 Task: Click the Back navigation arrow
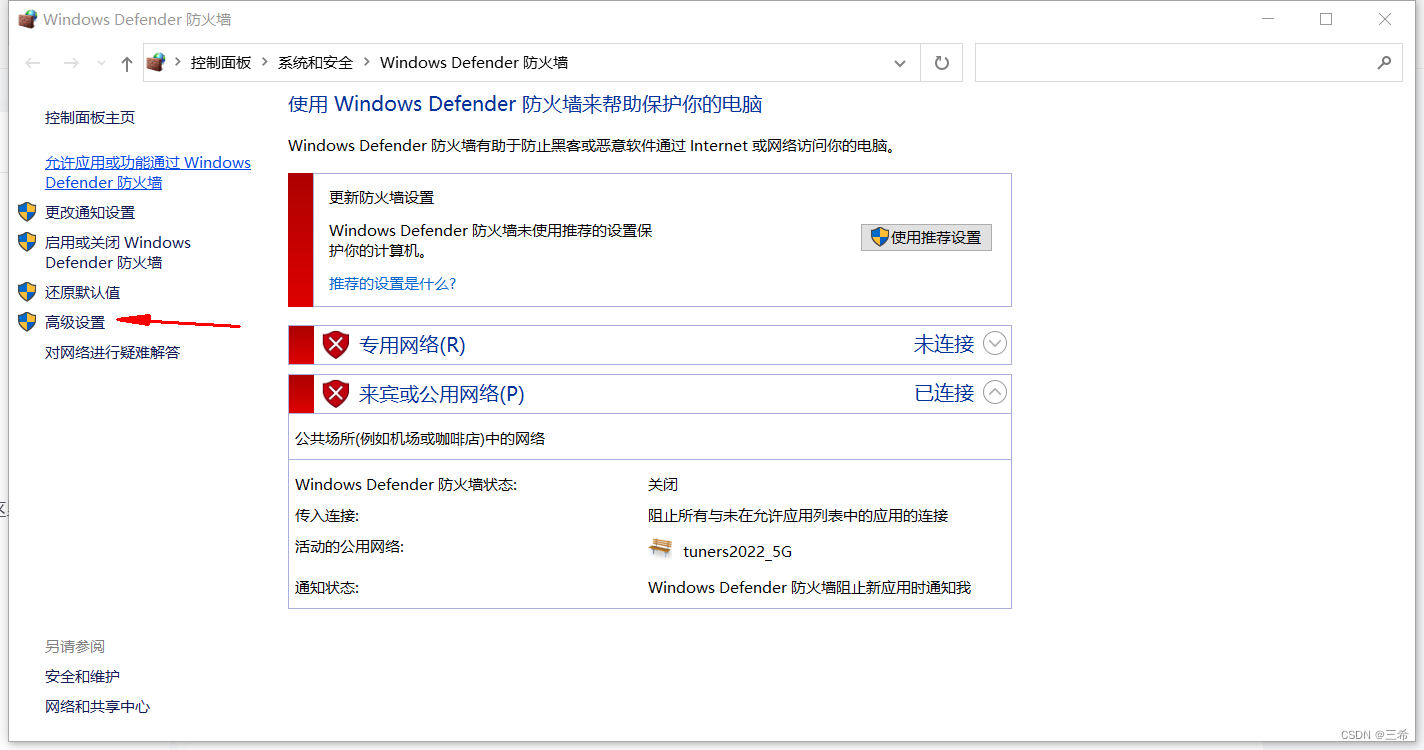(33, 63)
